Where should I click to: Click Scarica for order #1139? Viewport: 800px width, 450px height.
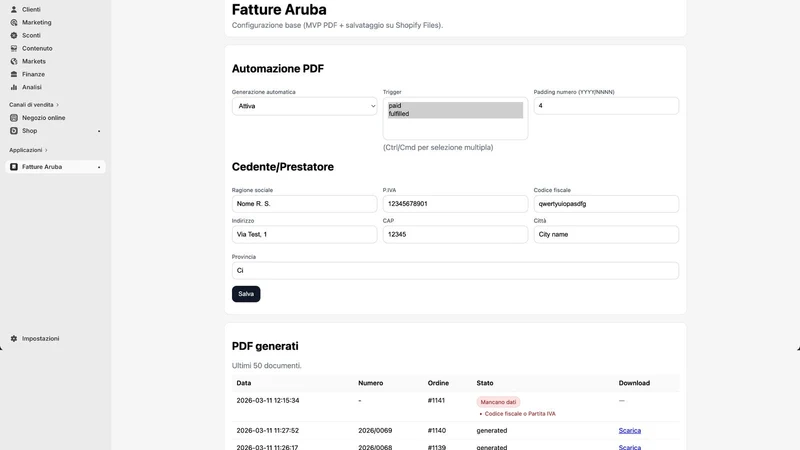tap(630, 447)
